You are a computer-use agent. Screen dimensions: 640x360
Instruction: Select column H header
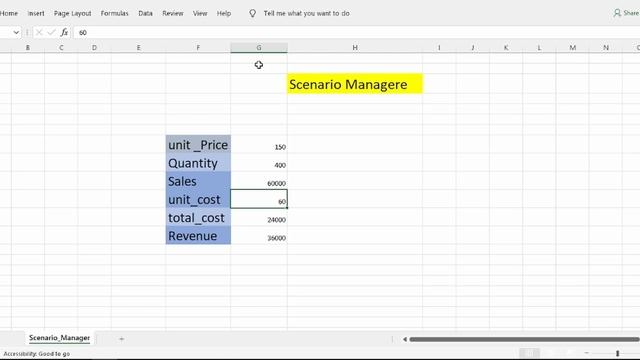coord(355,48)
